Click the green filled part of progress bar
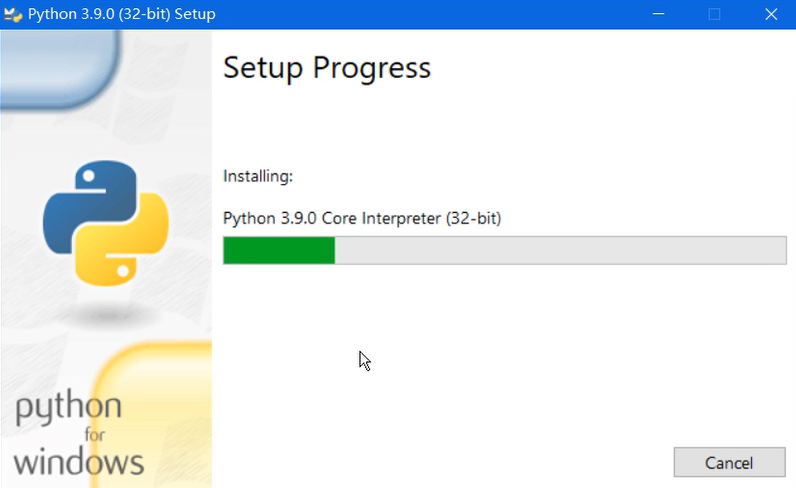796x488 pixels. coord(279,251)
